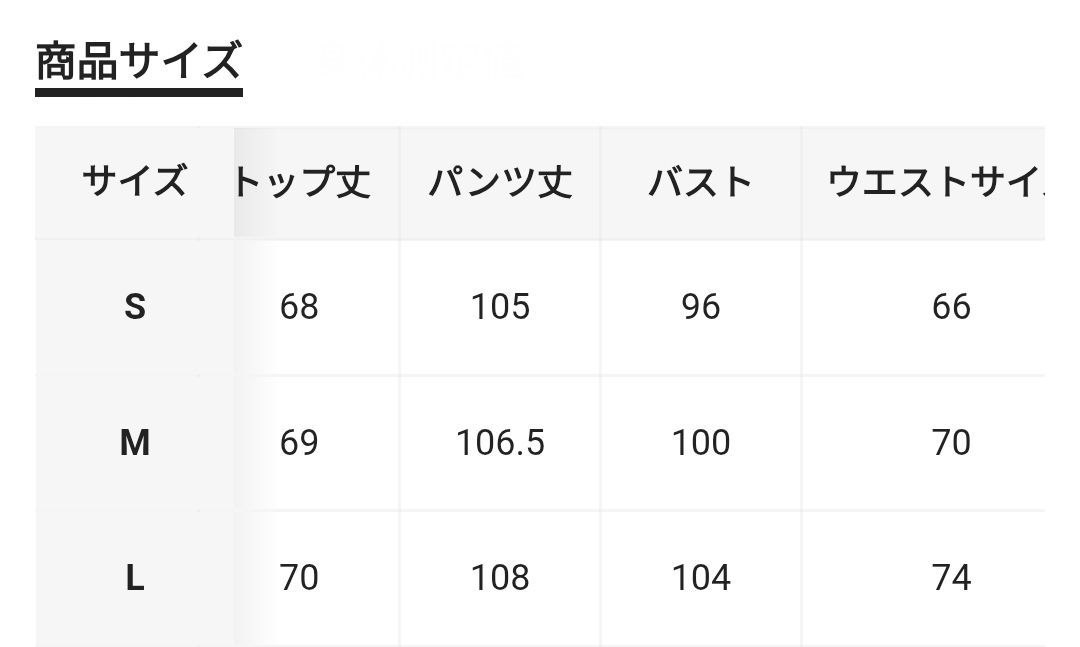Click the サイズ column header
The image size is (1080, 647).
pyautogui.click(x=134, y=182)
